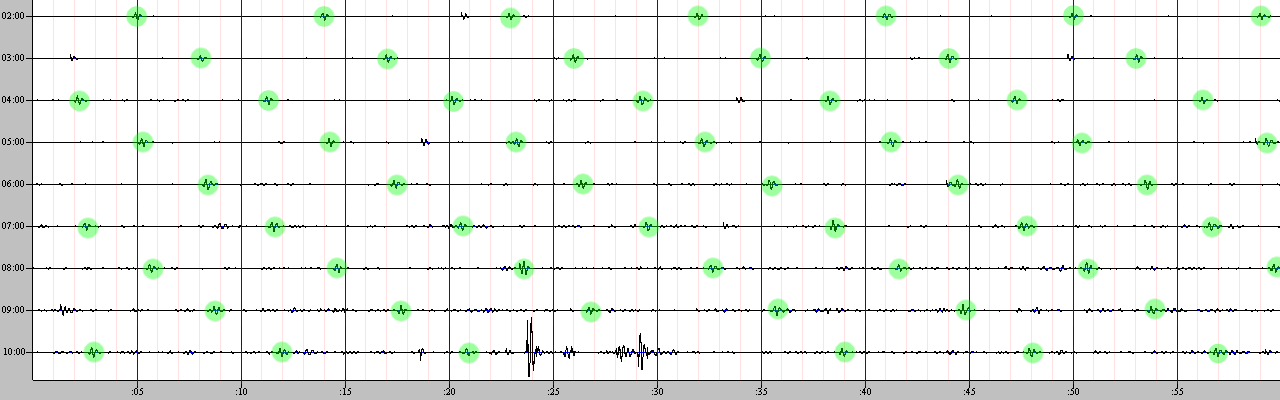Click the first green marker on the 06:00 trace

pyautogui.click(x=207, y=184)
